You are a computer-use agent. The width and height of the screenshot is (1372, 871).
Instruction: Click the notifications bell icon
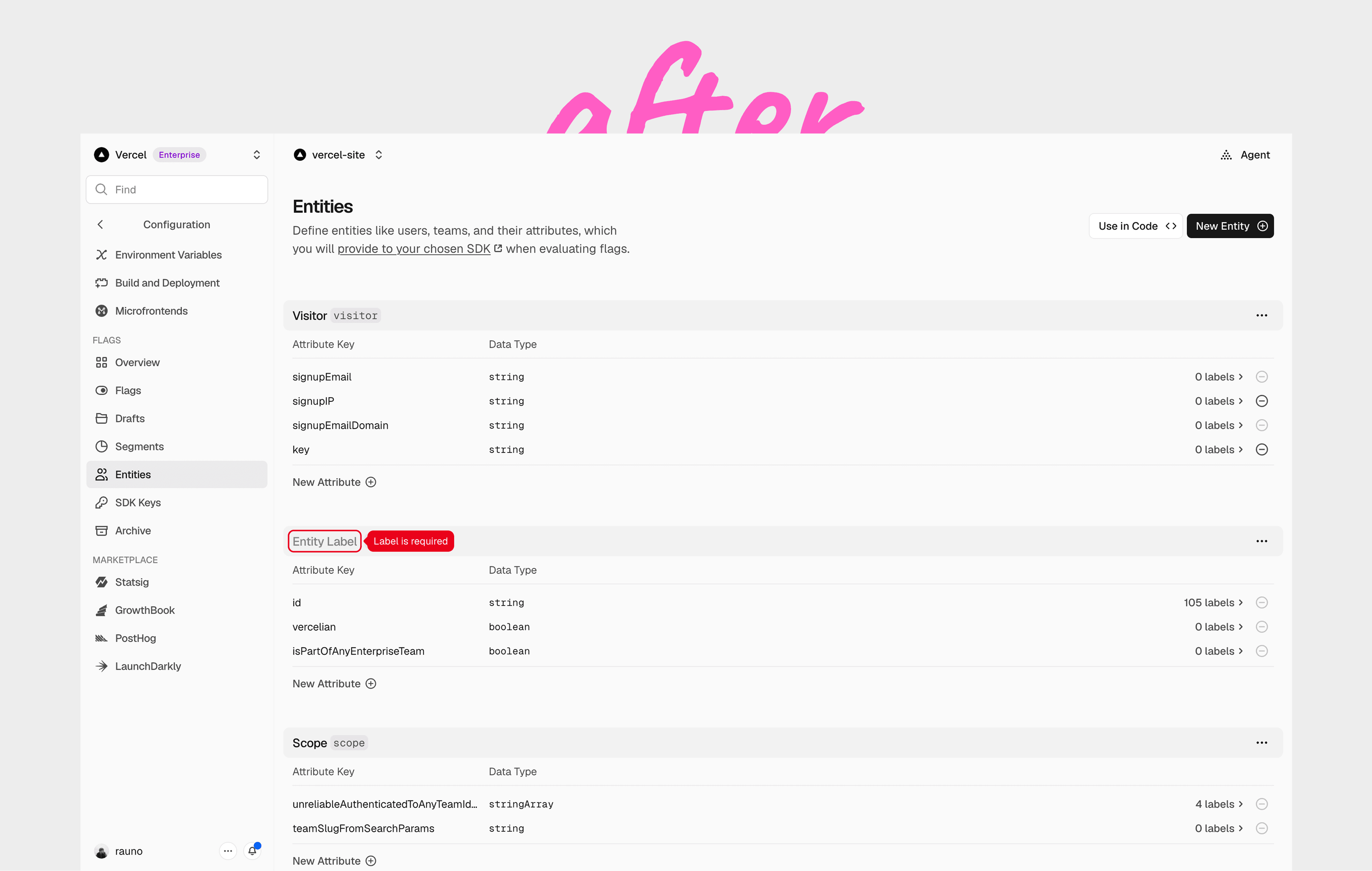point(252,851)
